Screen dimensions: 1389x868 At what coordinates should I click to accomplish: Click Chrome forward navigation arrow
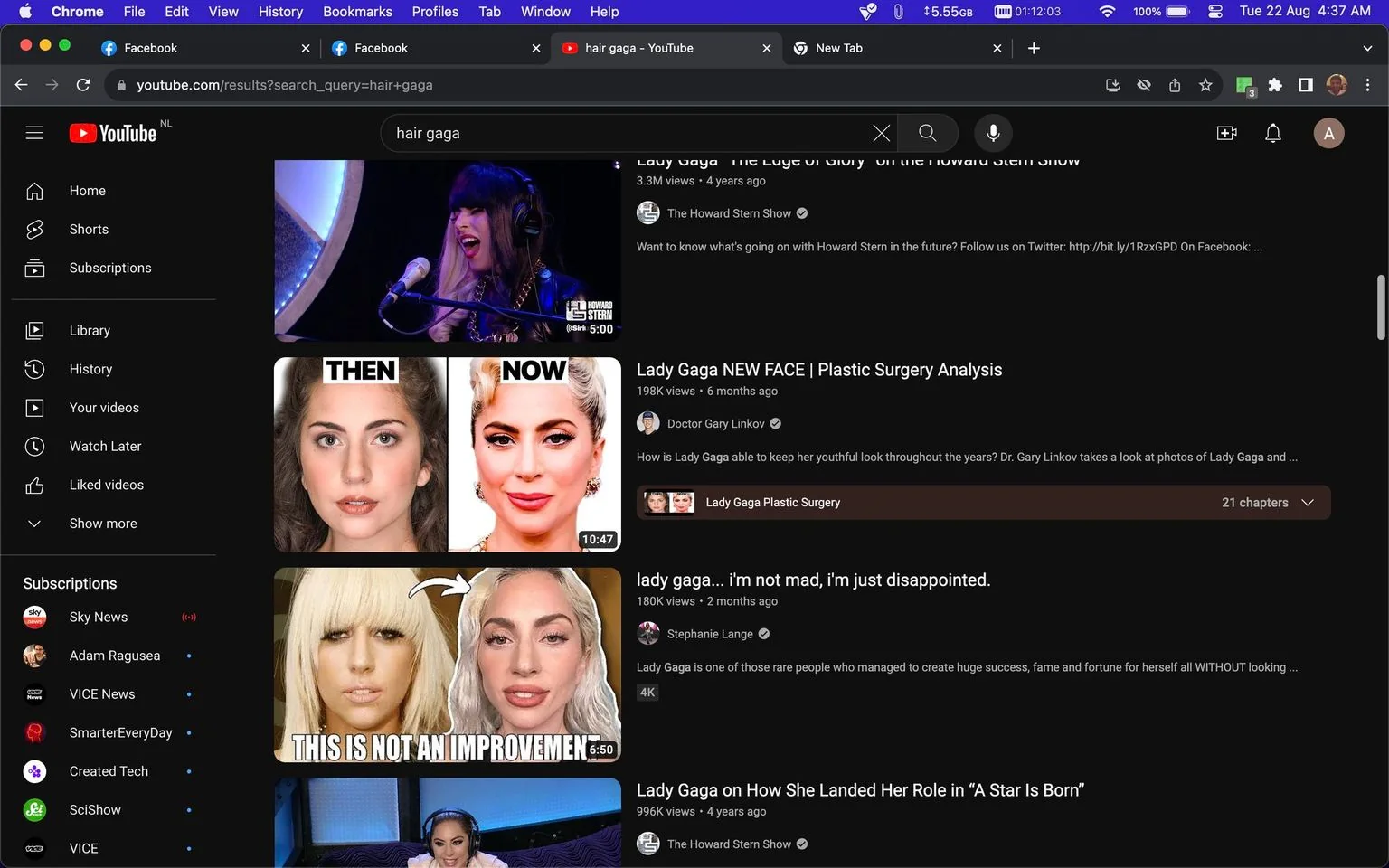(x=52, y=85)
